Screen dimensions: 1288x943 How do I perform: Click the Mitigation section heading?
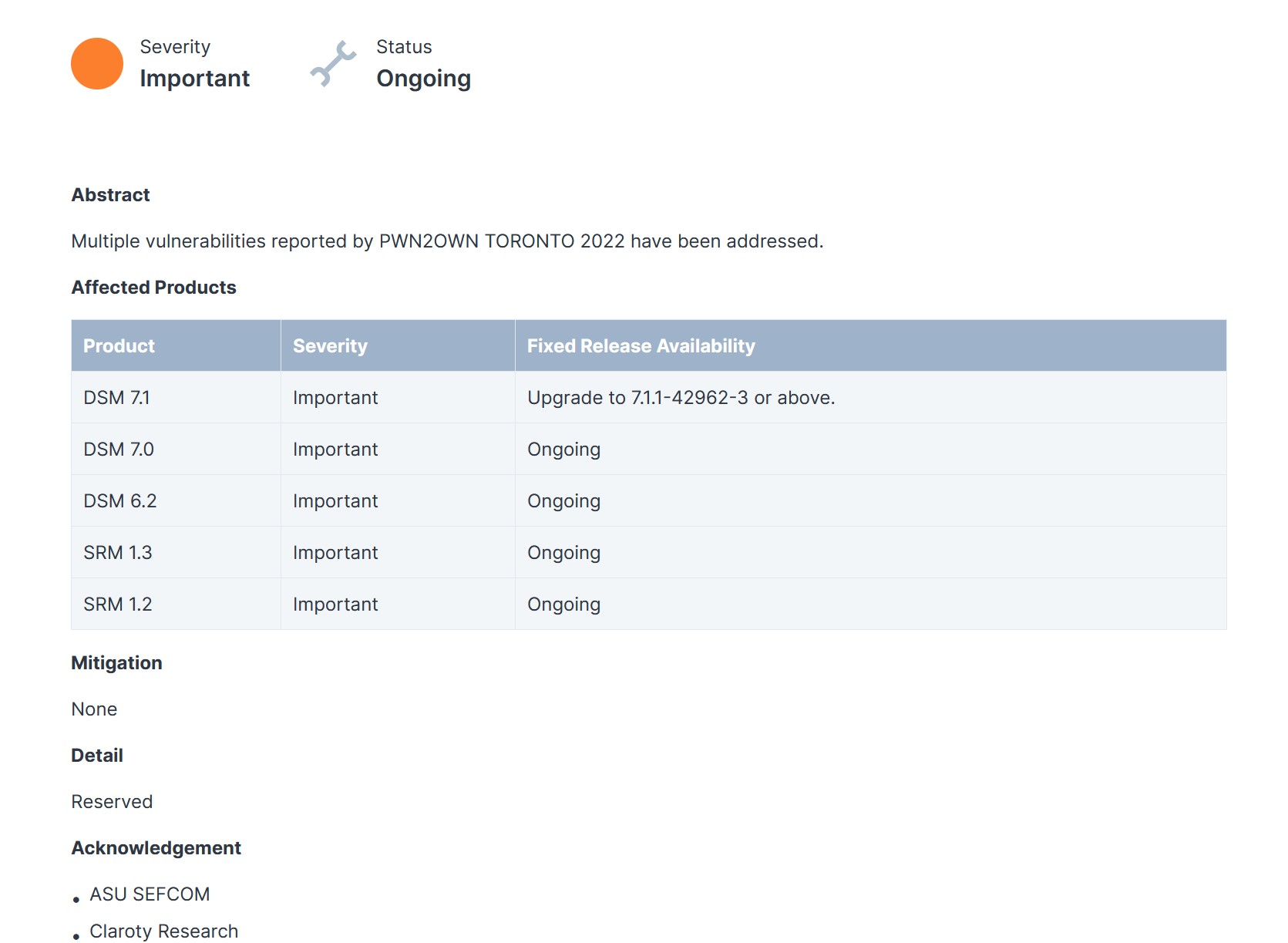tap(116, 663)
